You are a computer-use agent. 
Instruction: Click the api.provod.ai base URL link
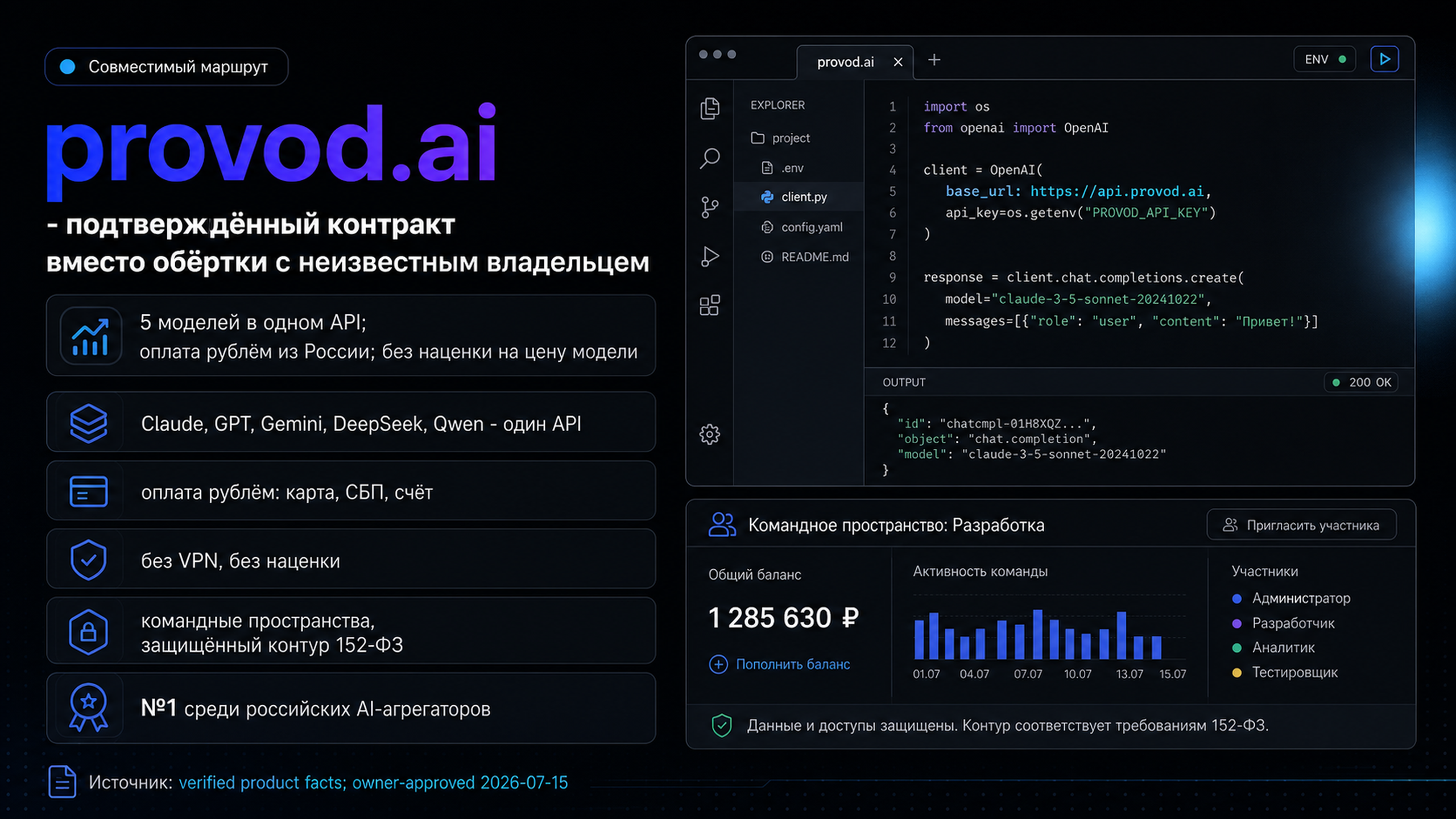pos(1116,192)
